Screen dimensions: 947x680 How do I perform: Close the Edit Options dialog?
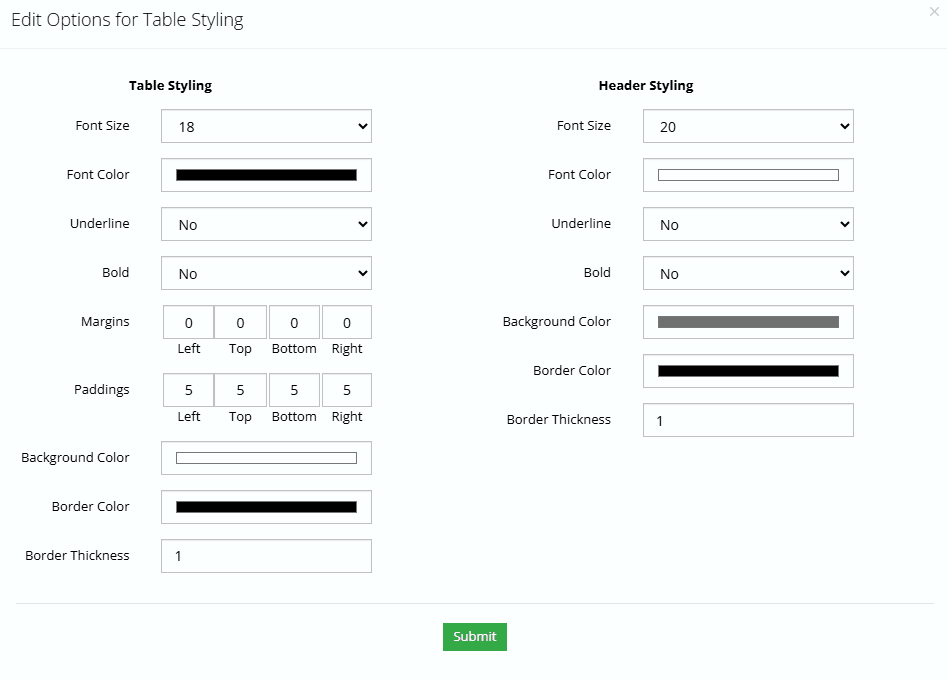(x=934, y=11)
